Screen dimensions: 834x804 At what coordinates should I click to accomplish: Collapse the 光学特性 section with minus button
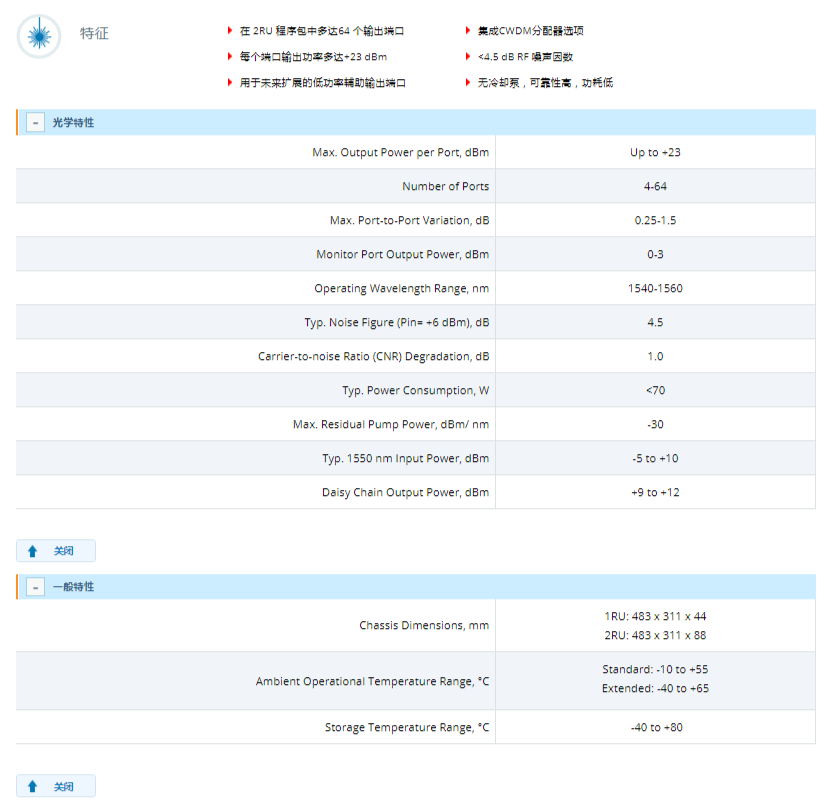36,123
